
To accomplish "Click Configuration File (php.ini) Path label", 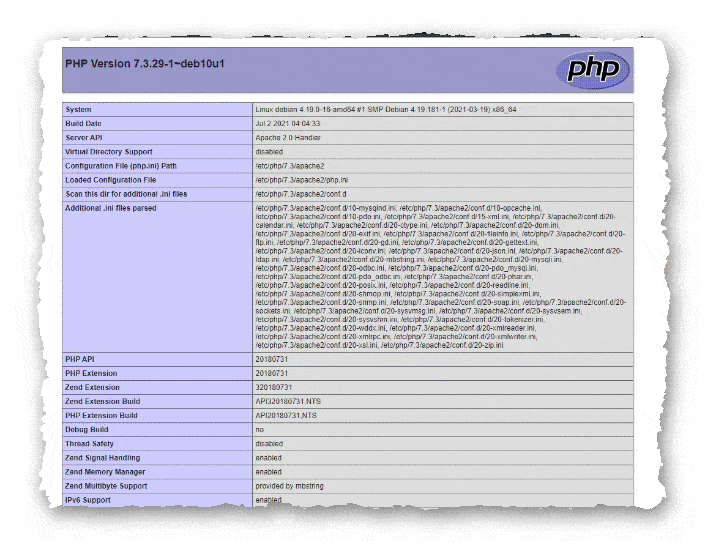I will [x=121, y=166].
